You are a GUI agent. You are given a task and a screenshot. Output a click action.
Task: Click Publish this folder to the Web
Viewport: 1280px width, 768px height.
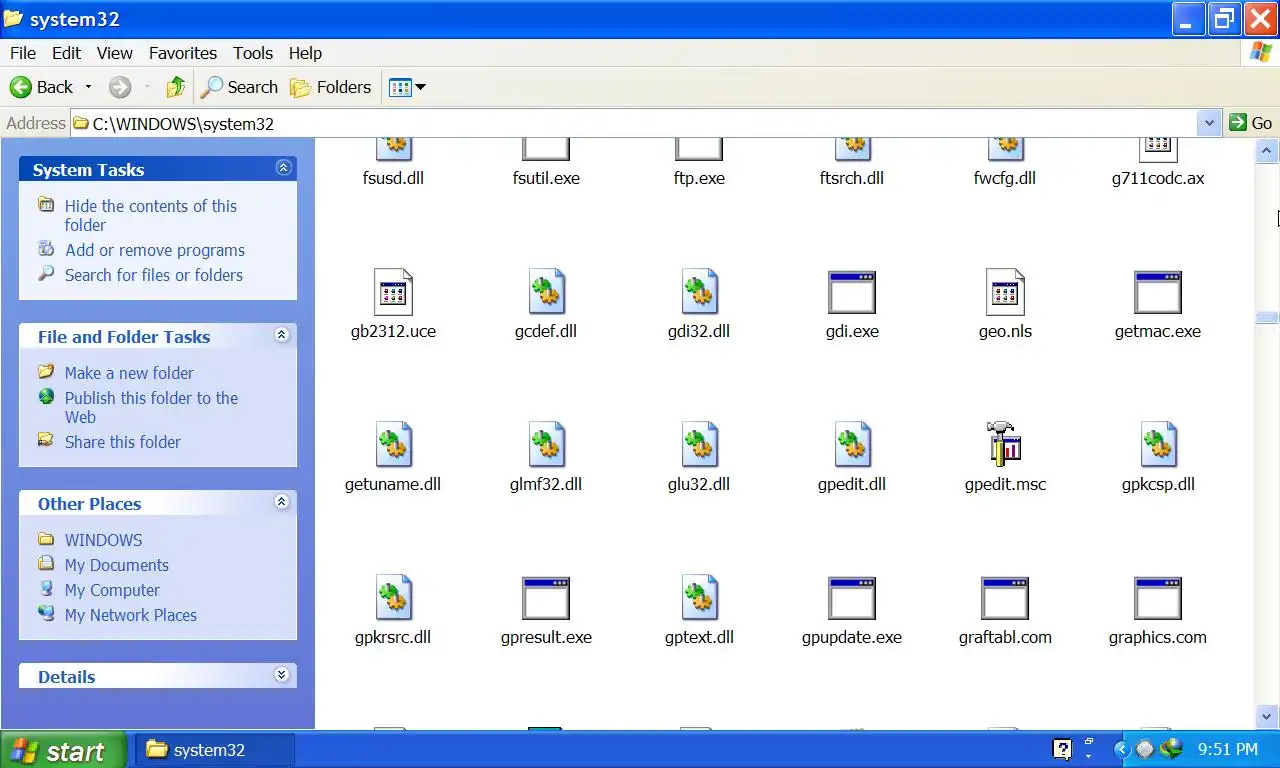(151, 407)
